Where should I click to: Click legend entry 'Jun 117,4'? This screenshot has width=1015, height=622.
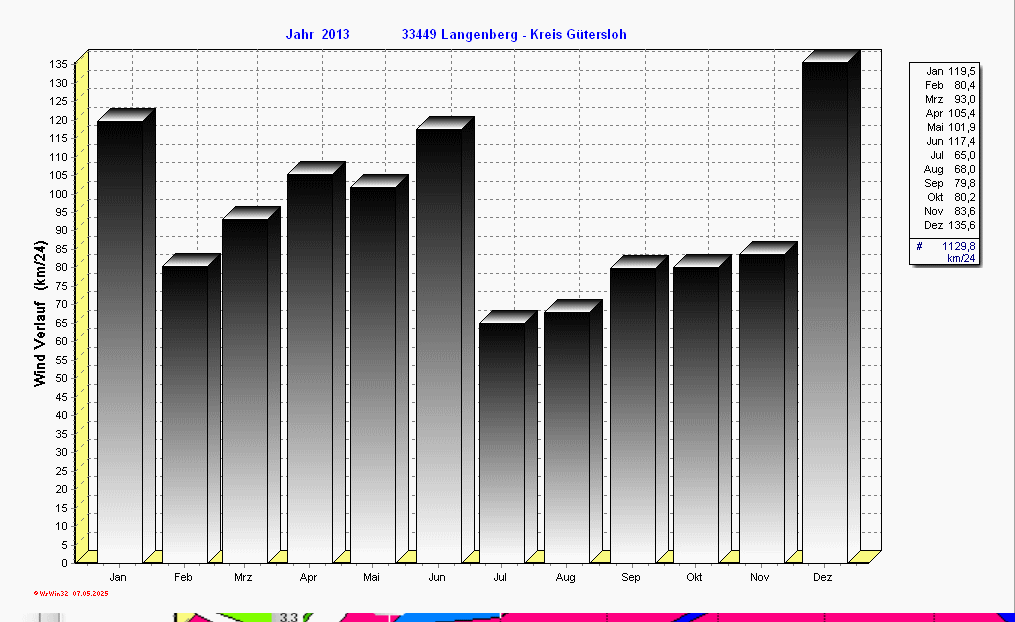tap(950, 141)
